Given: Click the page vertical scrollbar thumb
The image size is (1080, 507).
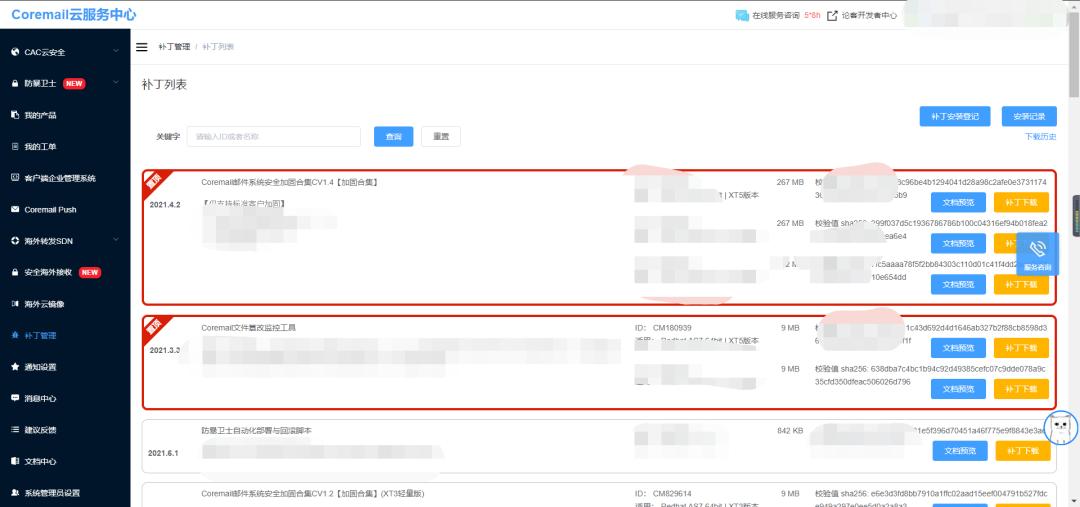Looking at the screenshot, I should point(1074,55).
